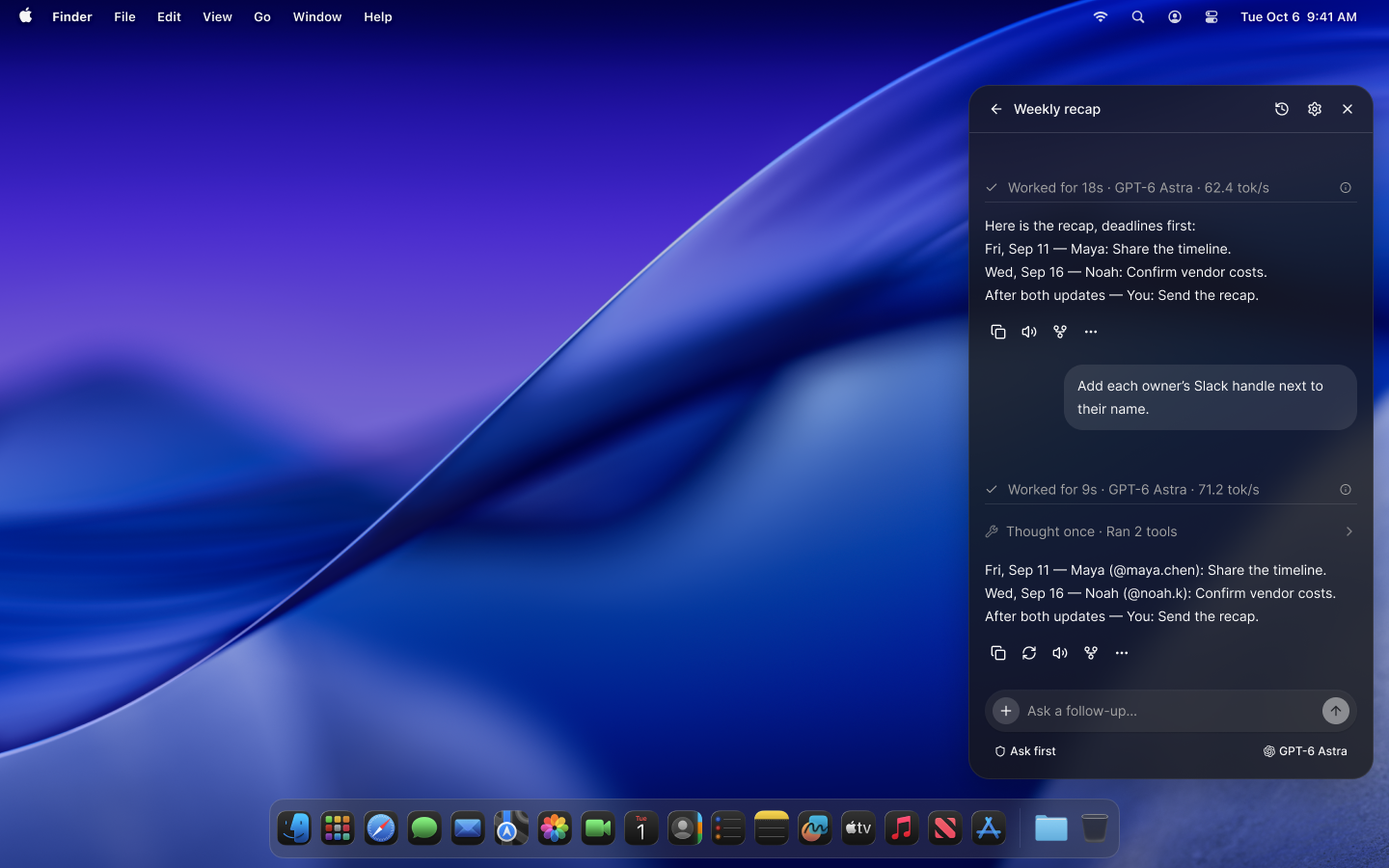1389x868 pixels.
Task: Close the Weekly recap panel
Action: point(1348,109)
